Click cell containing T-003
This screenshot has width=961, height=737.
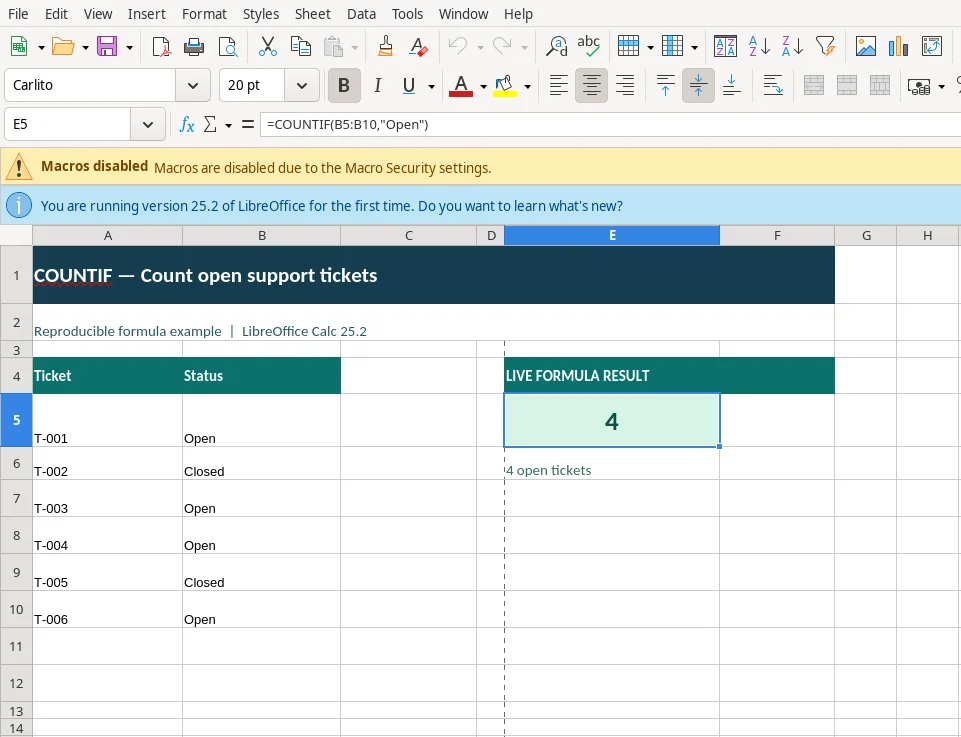click(107, 498)
